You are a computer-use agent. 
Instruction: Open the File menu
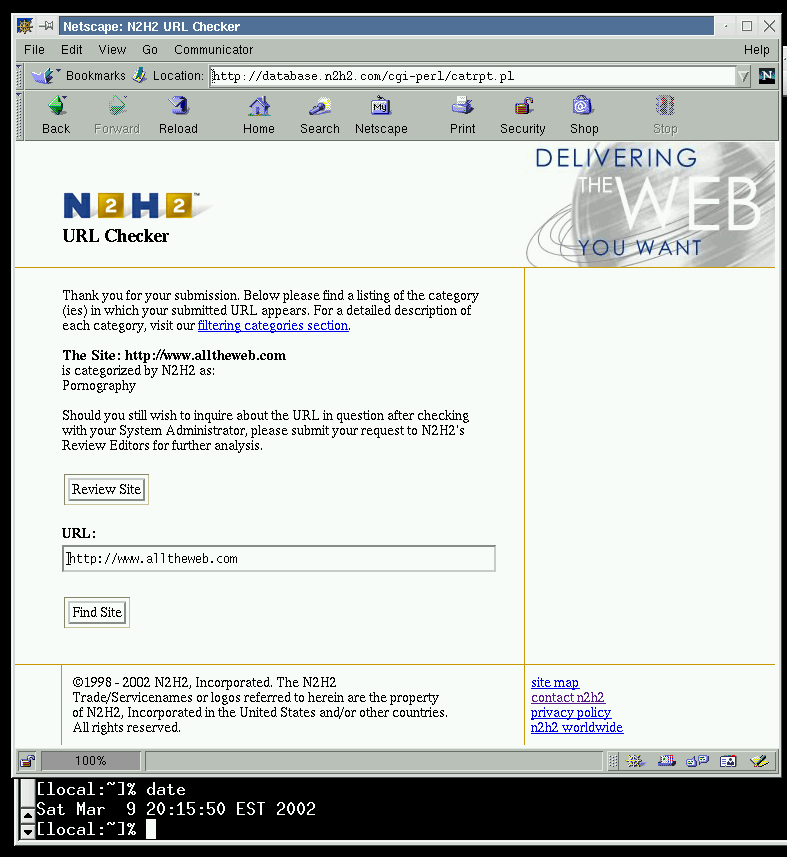point(34,50)
